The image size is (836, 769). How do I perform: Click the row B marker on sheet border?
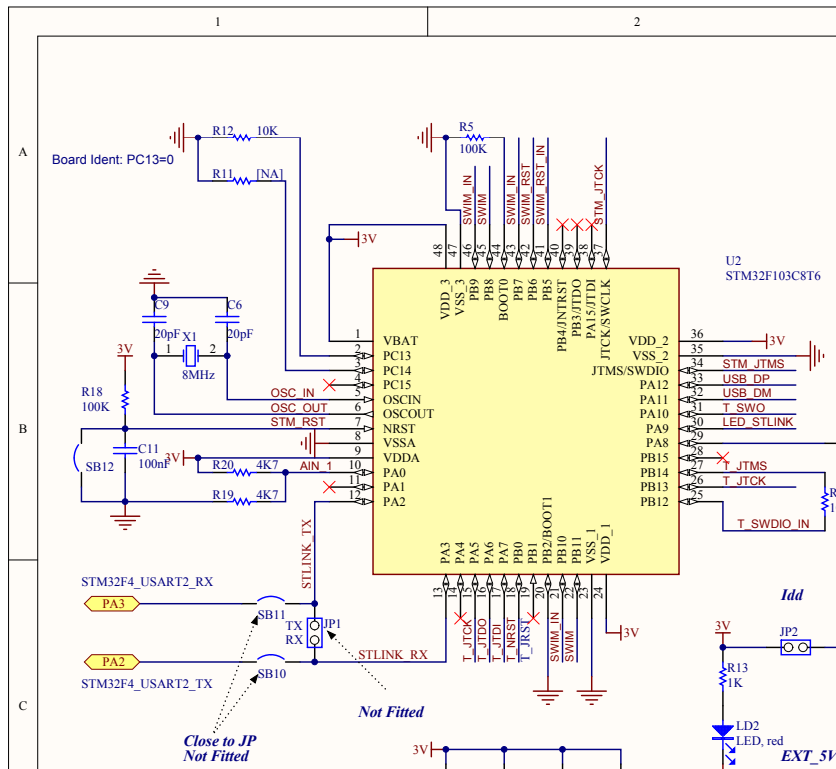coord(22,429)
